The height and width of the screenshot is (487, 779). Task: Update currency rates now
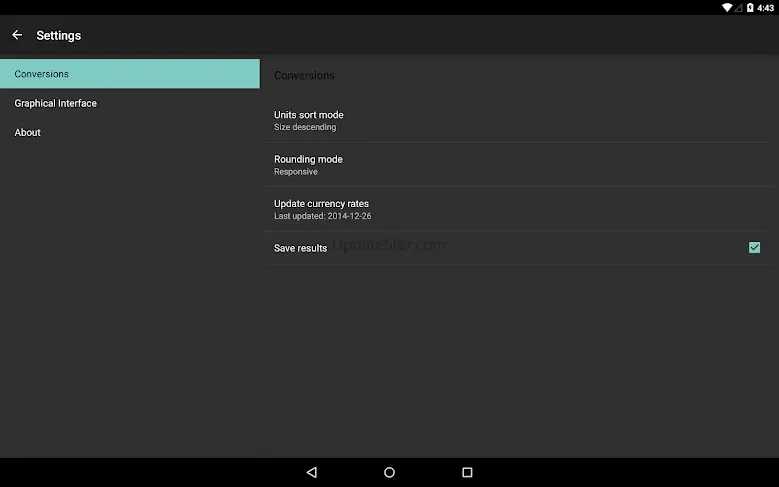coord(518,209)
